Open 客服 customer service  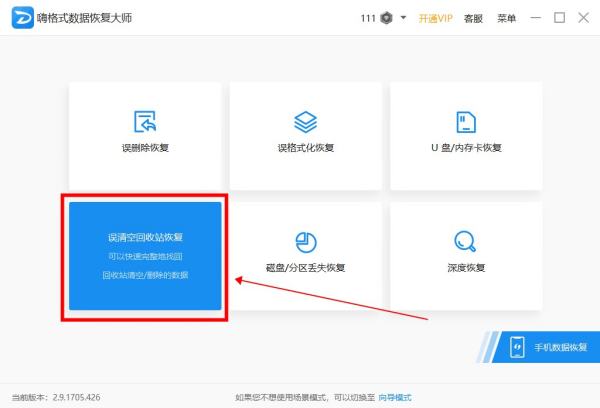tap(473, 18)
